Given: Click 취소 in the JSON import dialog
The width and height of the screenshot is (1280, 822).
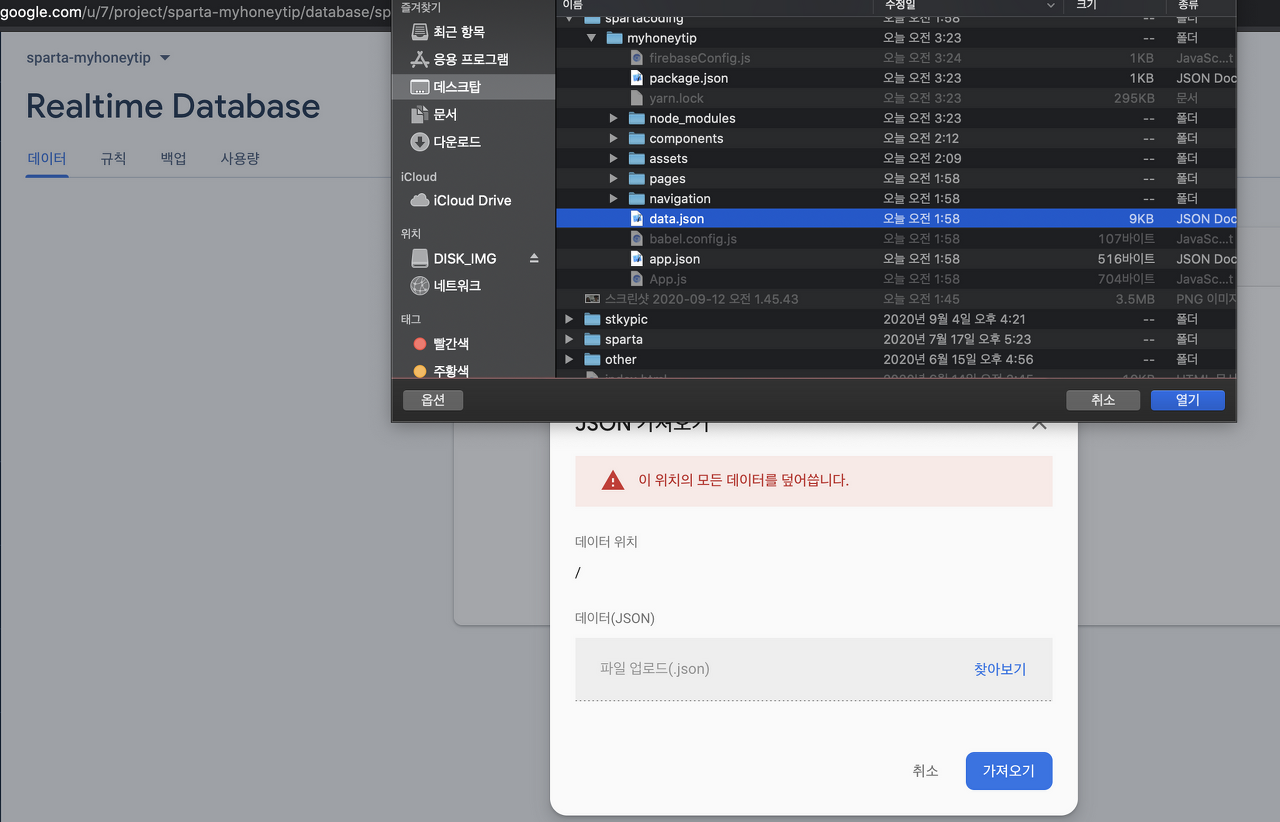Looking at the screenshot, I should 925,771.
